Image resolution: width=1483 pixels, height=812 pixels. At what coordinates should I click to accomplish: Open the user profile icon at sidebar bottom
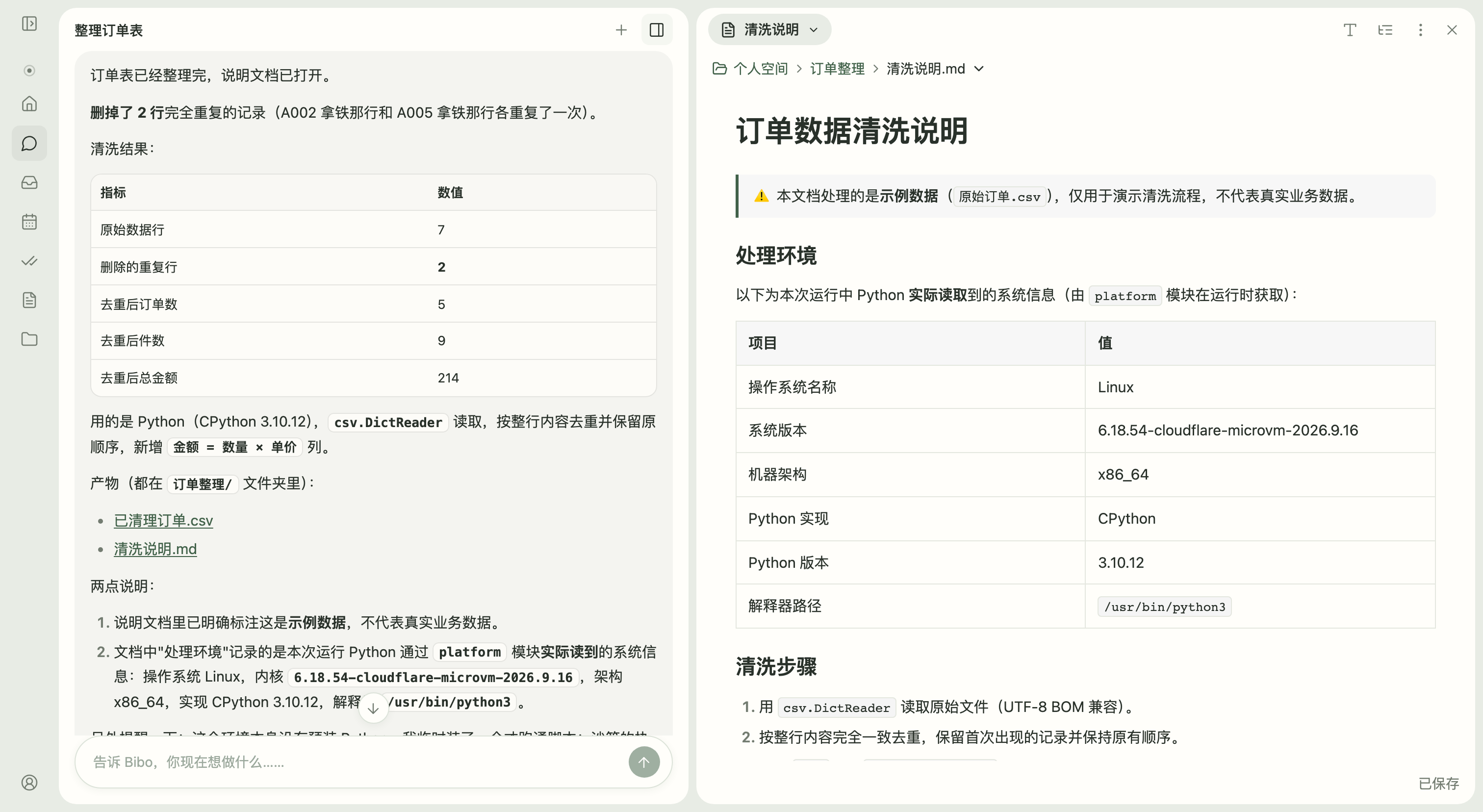click(29, 783)
